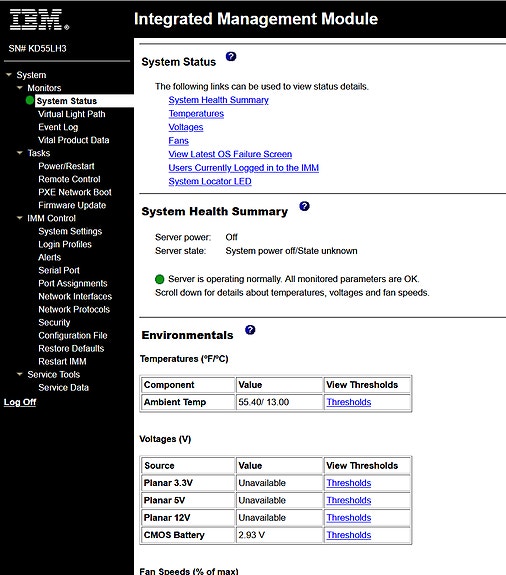Click the IBM logo

tap(39, 19)
